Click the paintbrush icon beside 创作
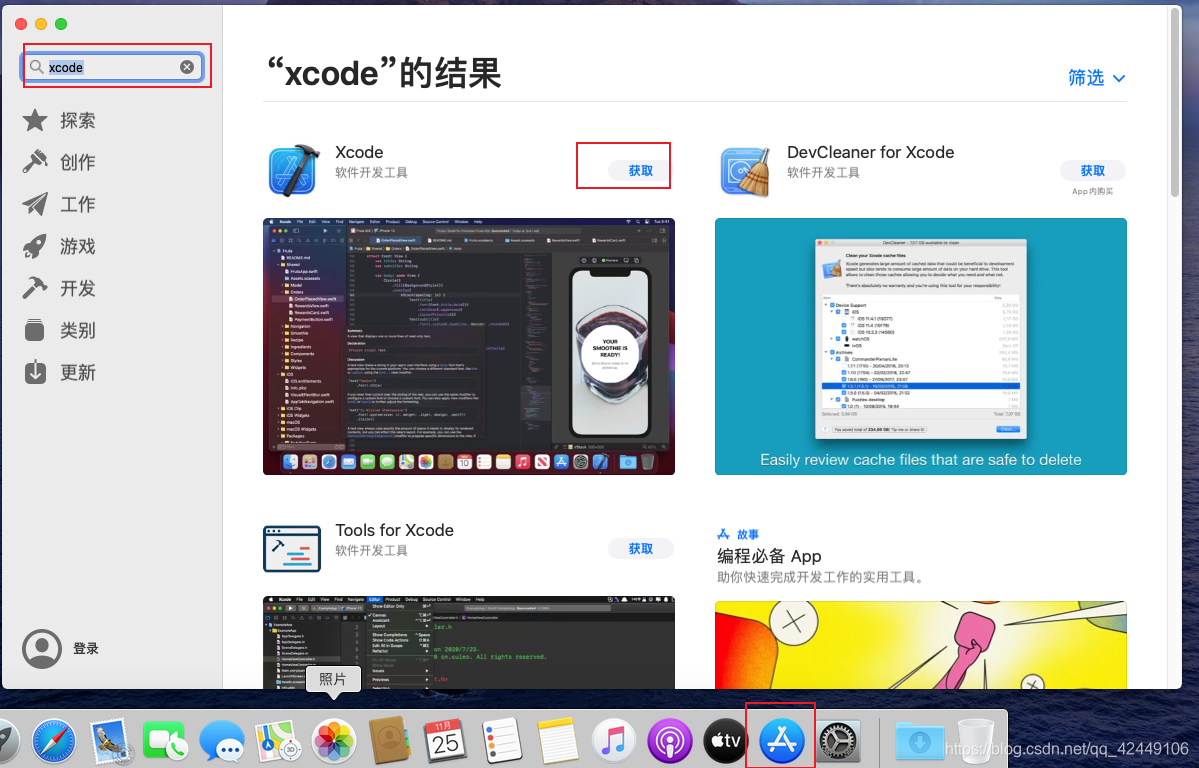Screen dimensions: 1199x768 coord(34,161)
